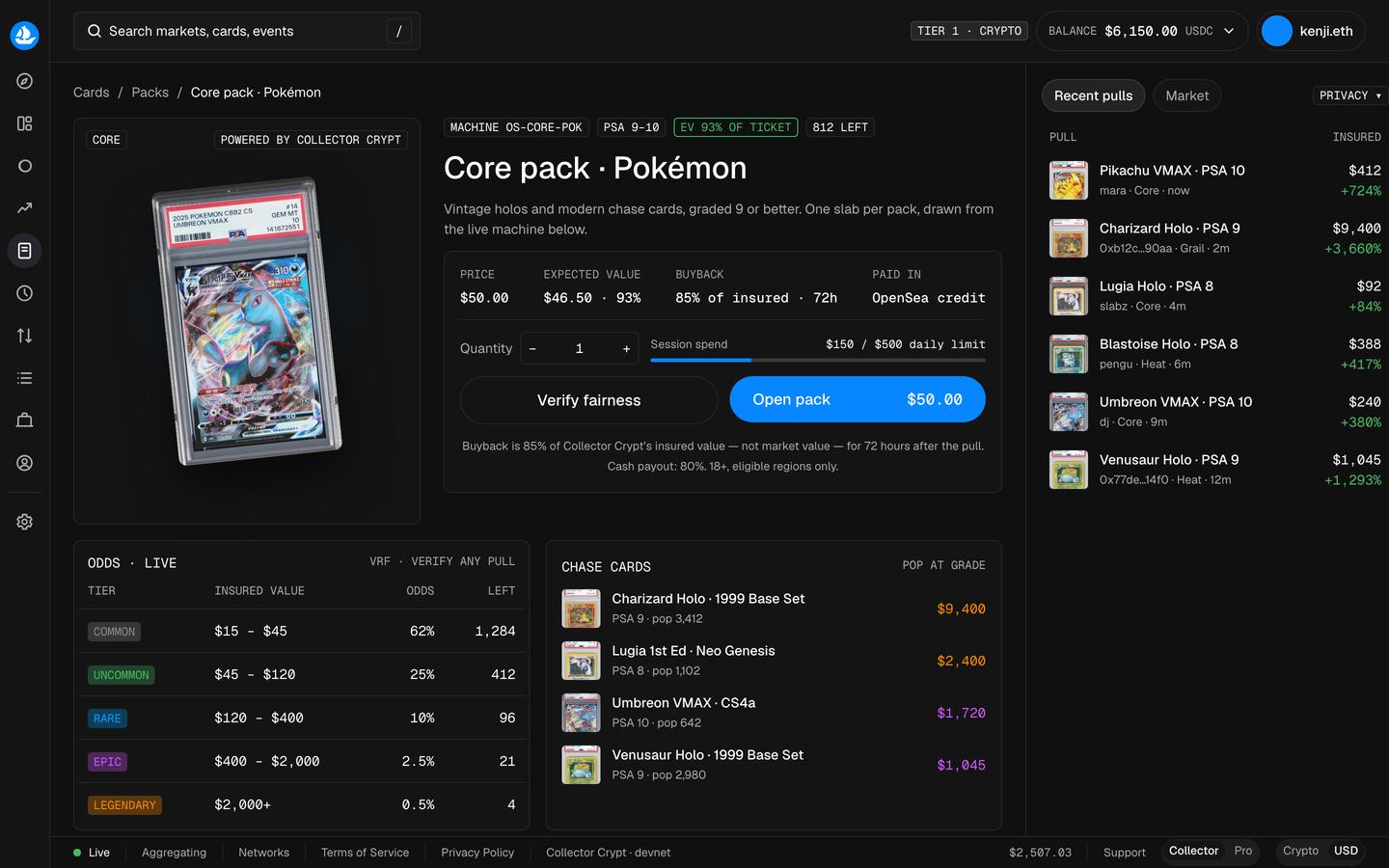Screen dimensions: 1389x868
Task: Go to the Cards breadcrumb
Action: click(91, 93)
